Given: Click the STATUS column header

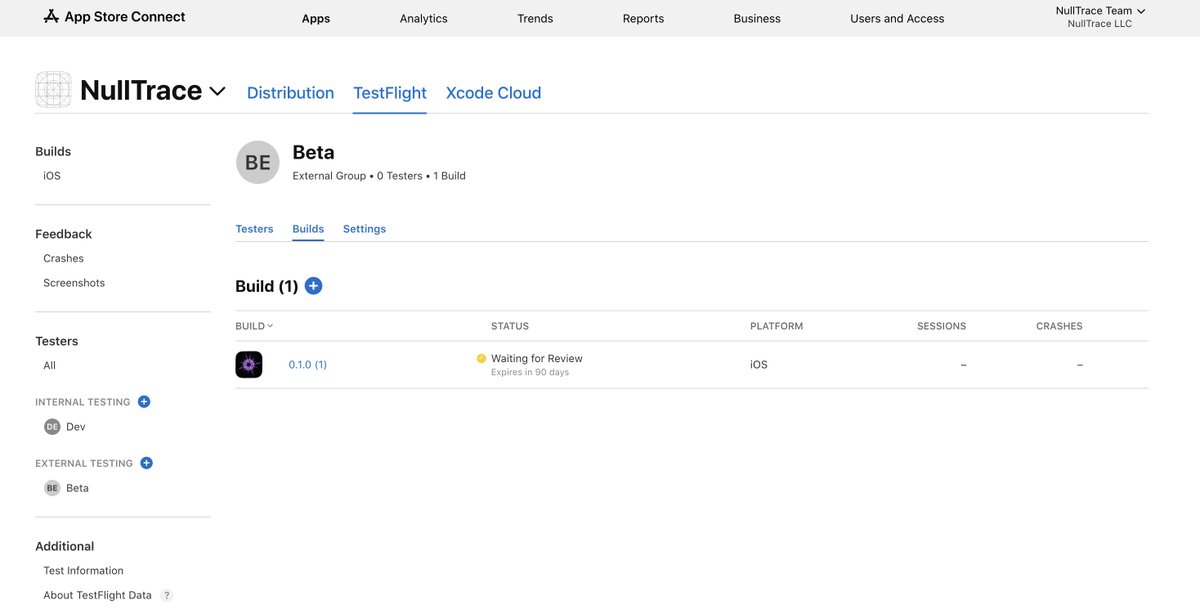Looking at the screenshot, I should 510,326.
